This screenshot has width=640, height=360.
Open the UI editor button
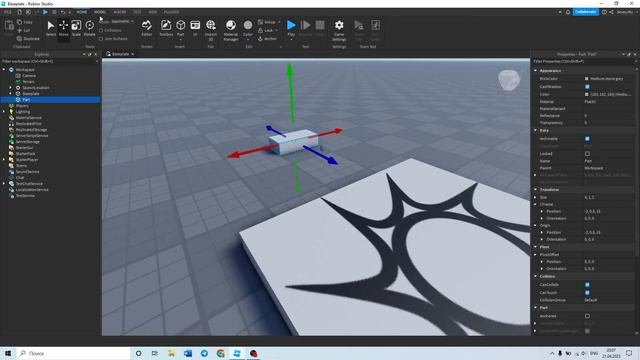pos(195,28)
